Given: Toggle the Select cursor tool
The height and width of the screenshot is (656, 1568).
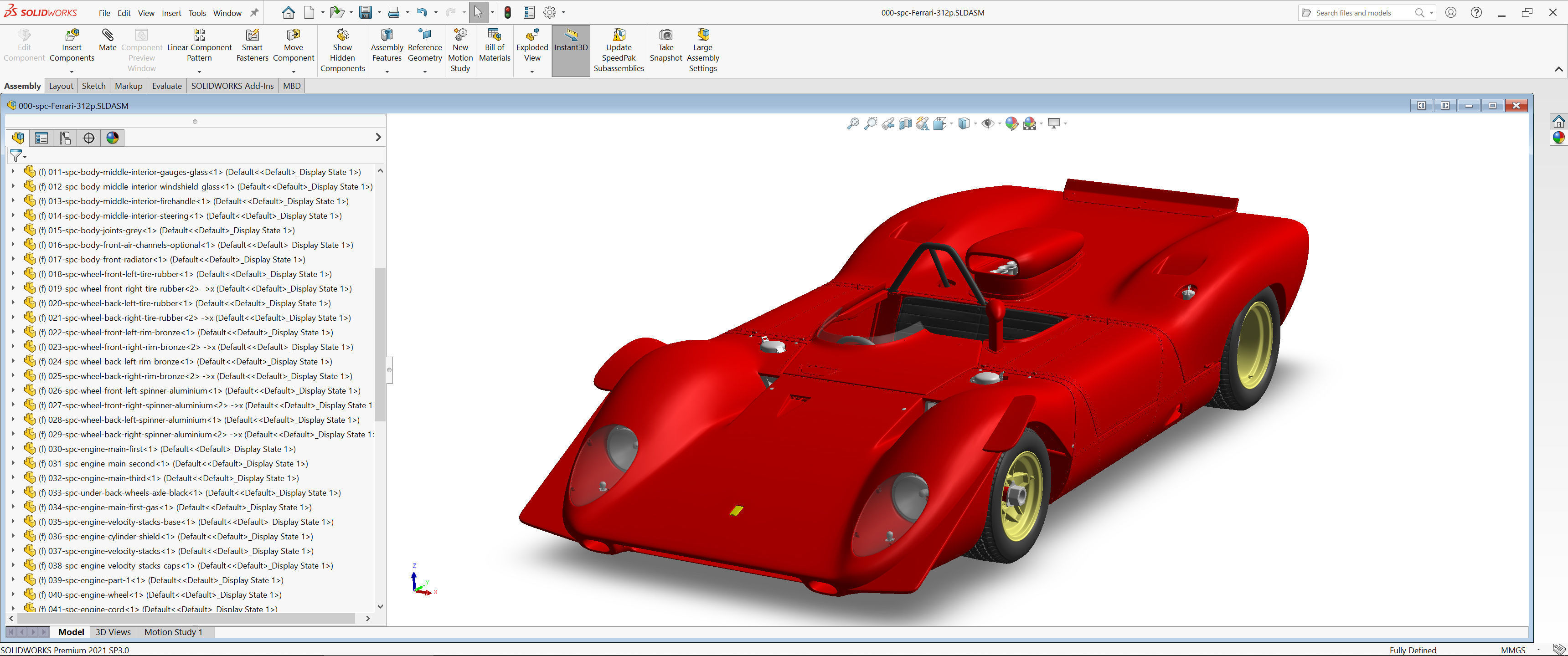Looking at the screenshot, I should [479, 12].
